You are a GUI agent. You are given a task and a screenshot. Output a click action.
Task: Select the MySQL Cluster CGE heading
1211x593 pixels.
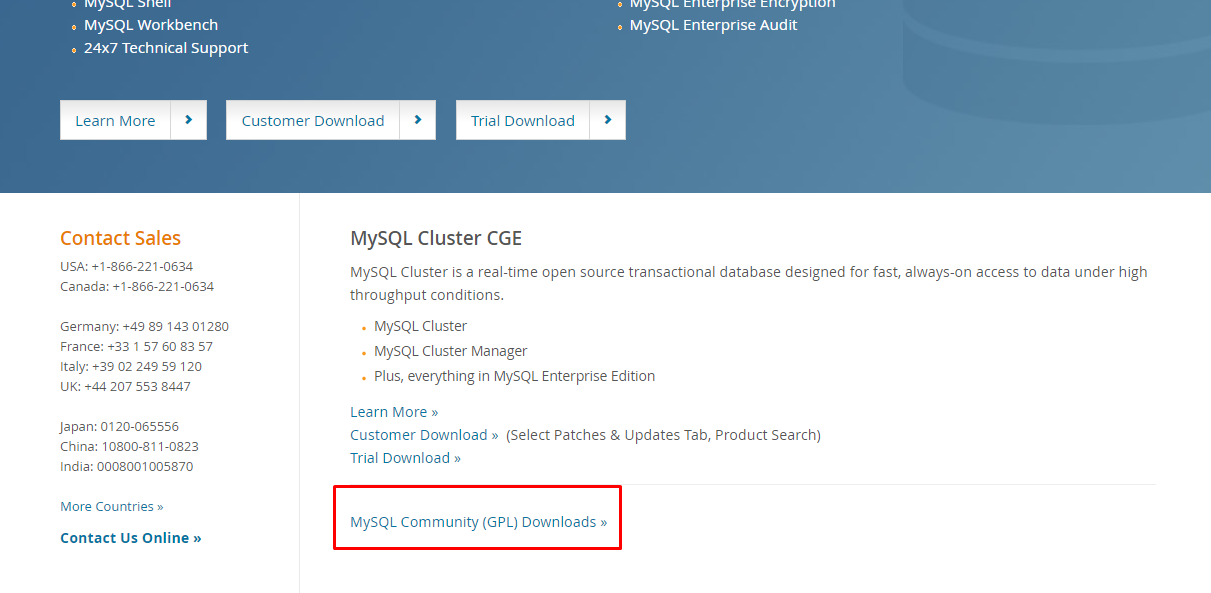[x=436, y=238]
